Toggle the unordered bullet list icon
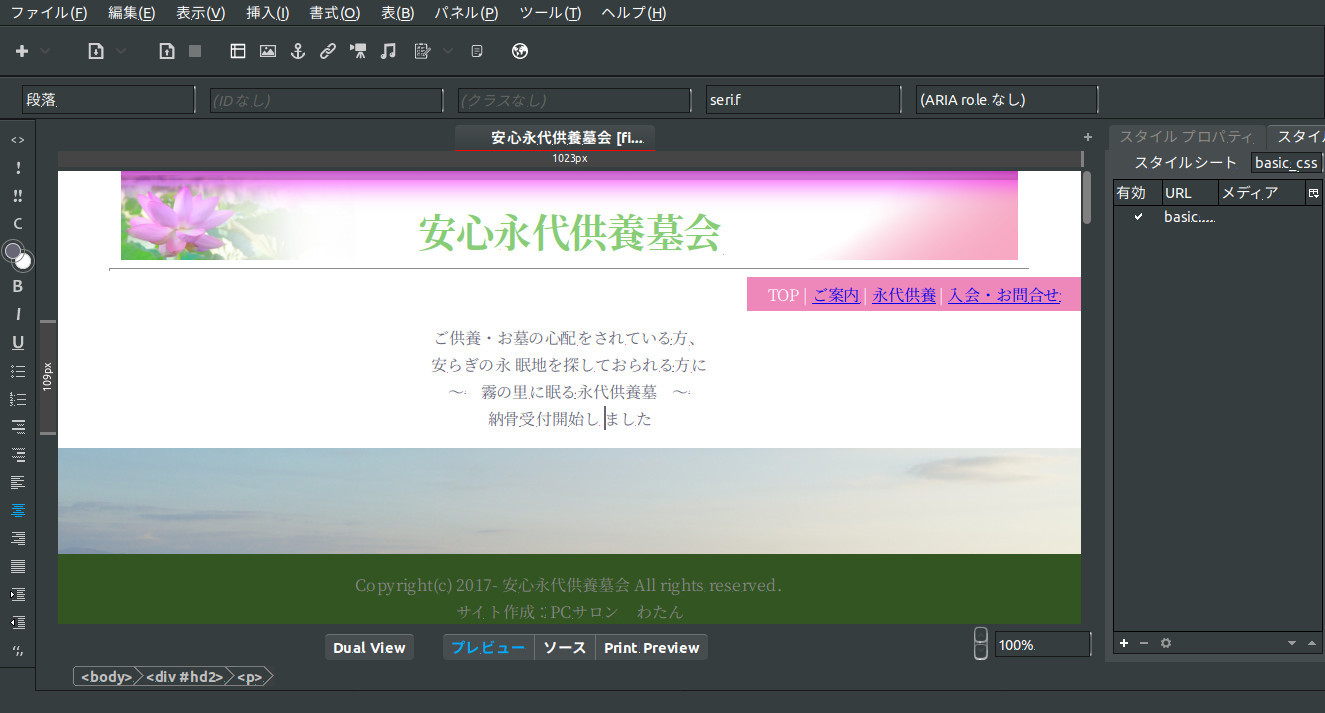The height and width of the screenshot is (713, 1325). pos(18,370)
